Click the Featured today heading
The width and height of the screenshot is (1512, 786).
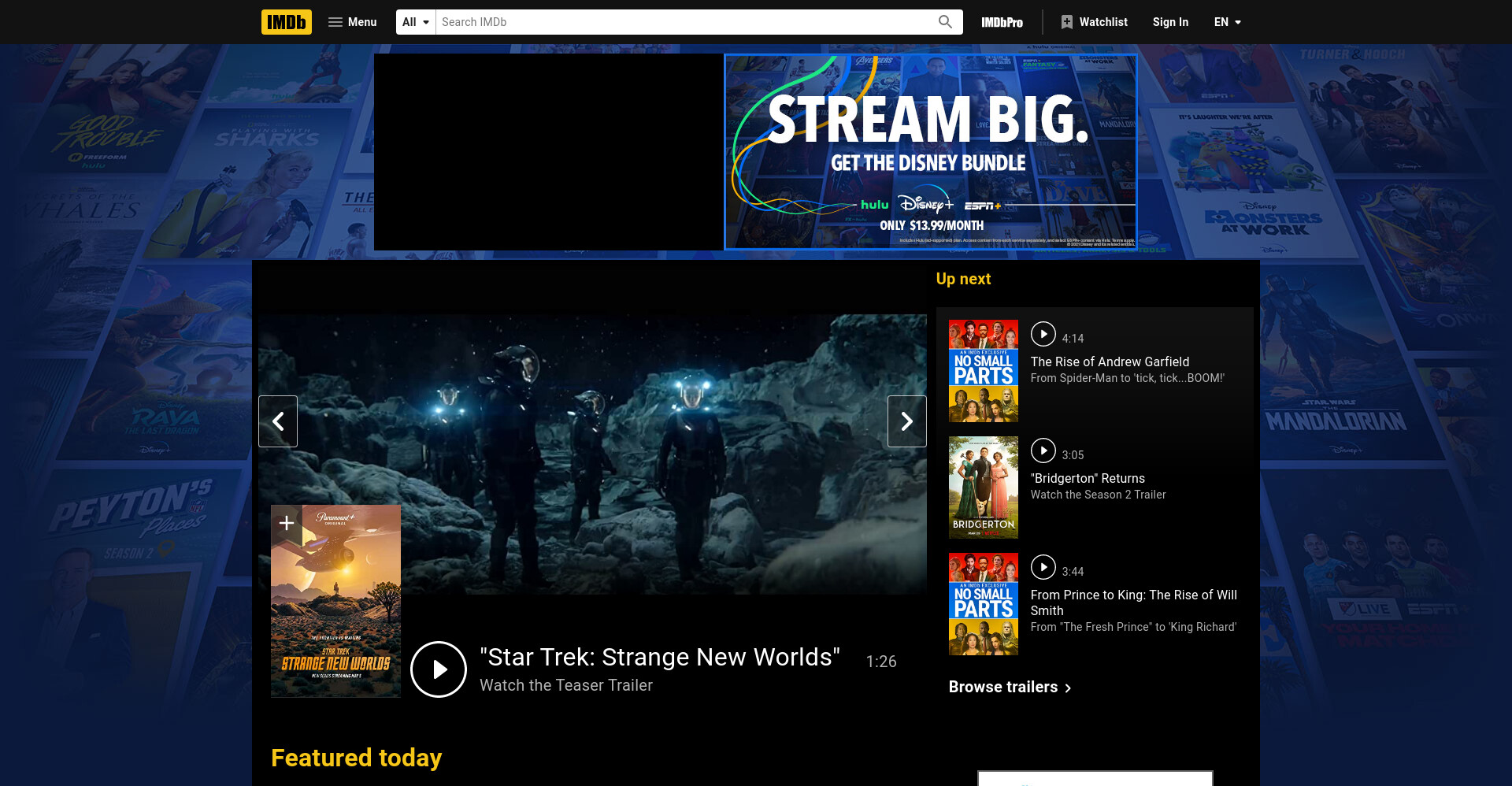click(356, 758)
